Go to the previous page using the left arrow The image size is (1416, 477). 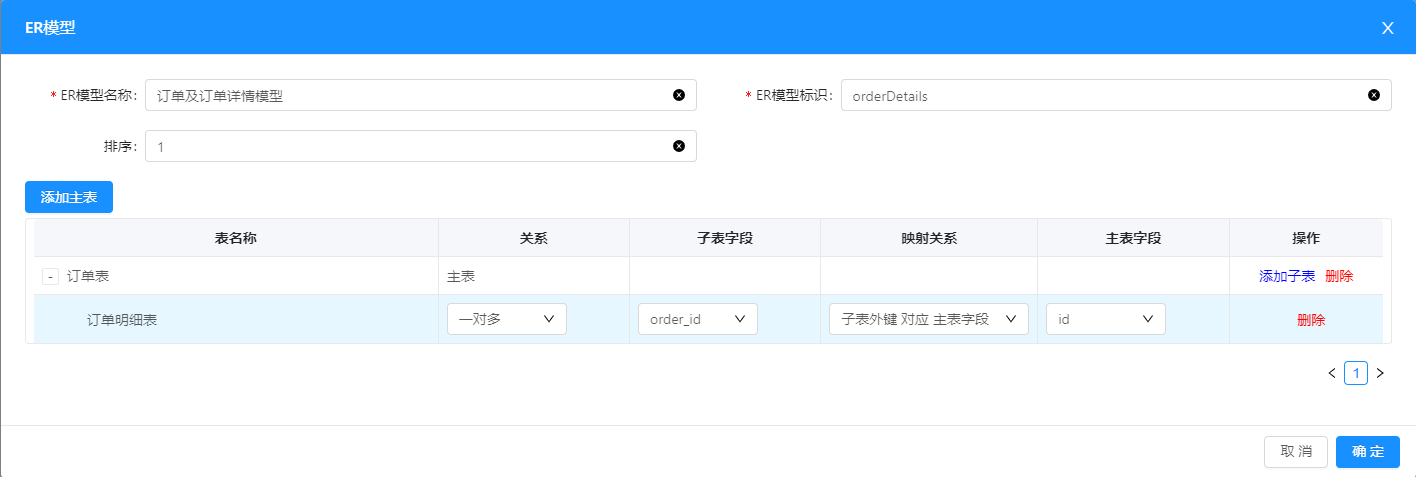(x=1331, y=373)
